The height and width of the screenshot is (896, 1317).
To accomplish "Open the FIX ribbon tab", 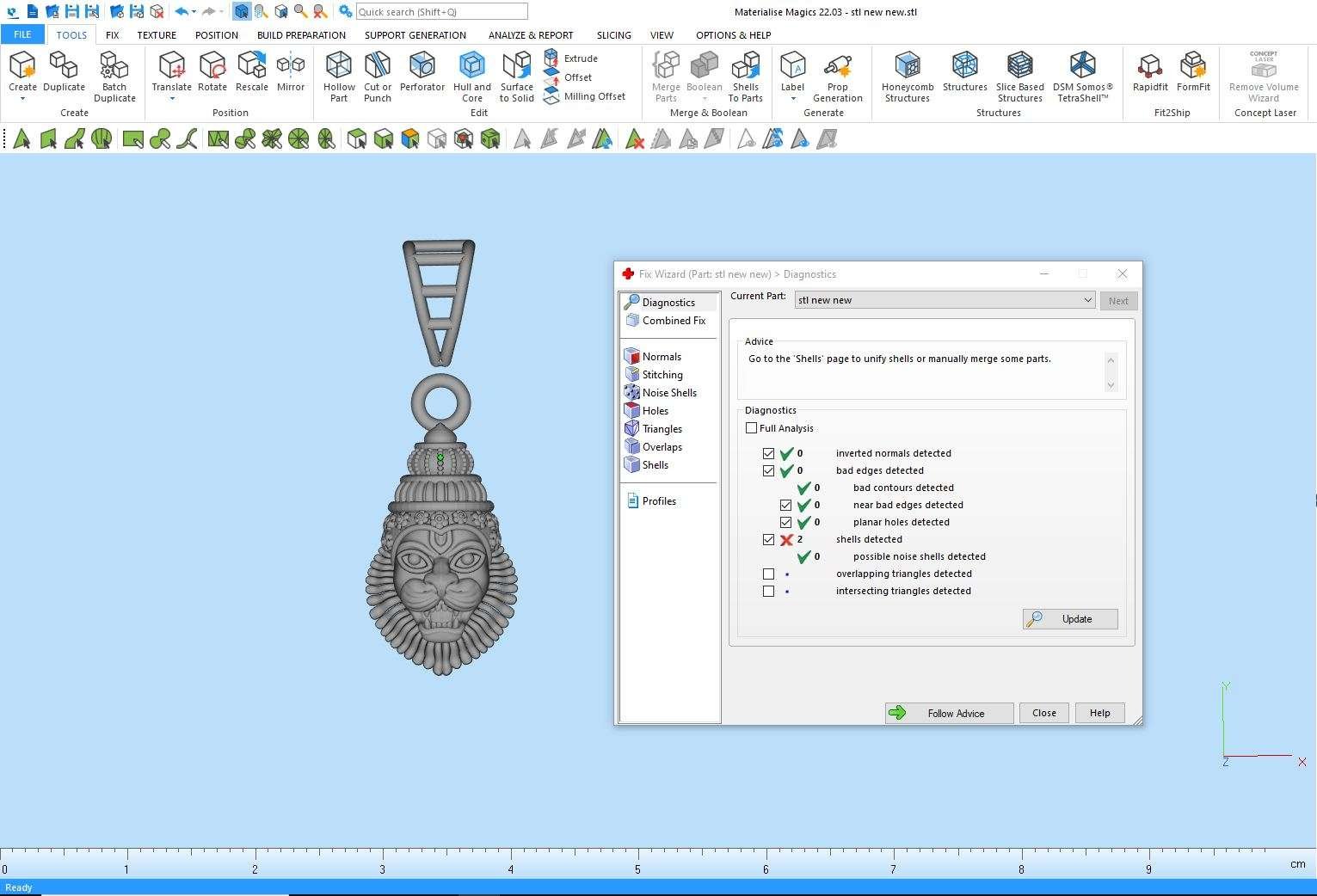I will [112, 35].
